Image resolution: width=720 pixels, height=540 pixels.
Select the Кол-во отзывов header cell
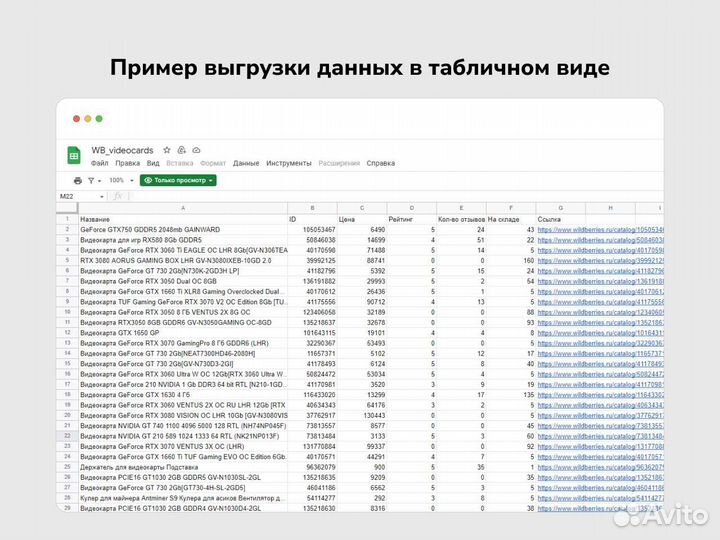point(461,219)
